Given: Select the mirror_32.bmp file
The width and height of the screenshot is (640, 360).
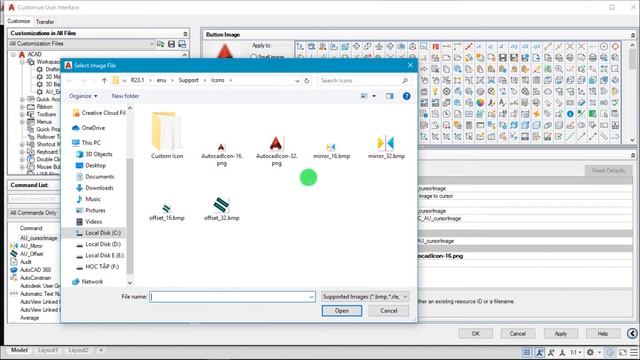Looking at the screenshot, I should tap(386, 147).
